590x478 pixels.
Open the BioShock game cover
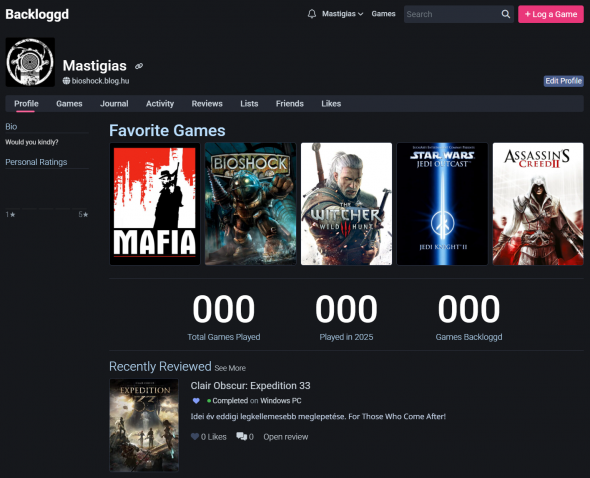click(x=251, y=204)
